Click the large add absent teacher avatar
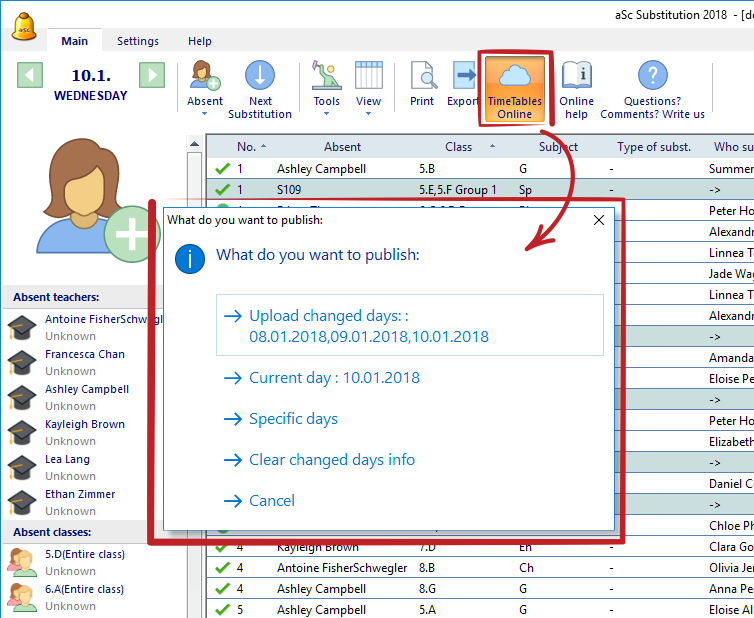The width and height of the screenshot is (754, 618). point(98,200)
